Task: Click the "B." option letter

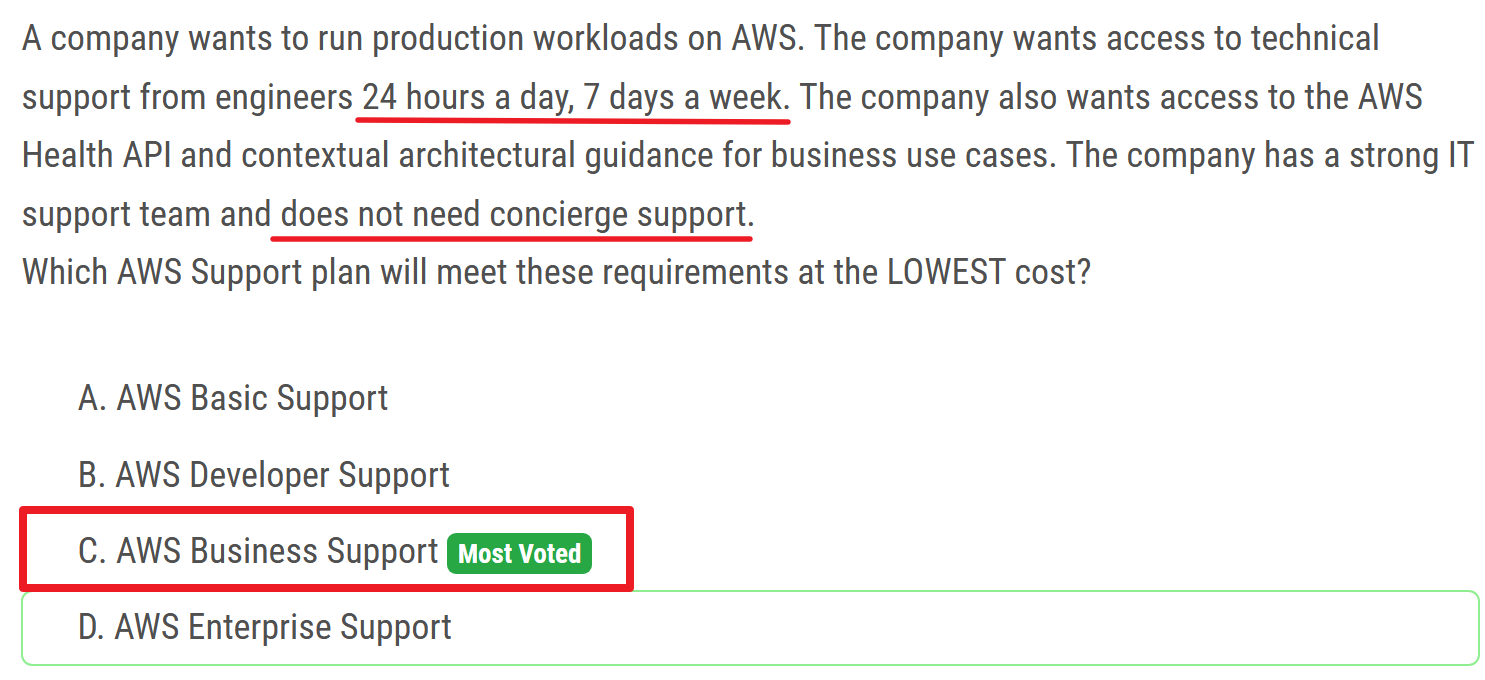Action: [92, 475]
